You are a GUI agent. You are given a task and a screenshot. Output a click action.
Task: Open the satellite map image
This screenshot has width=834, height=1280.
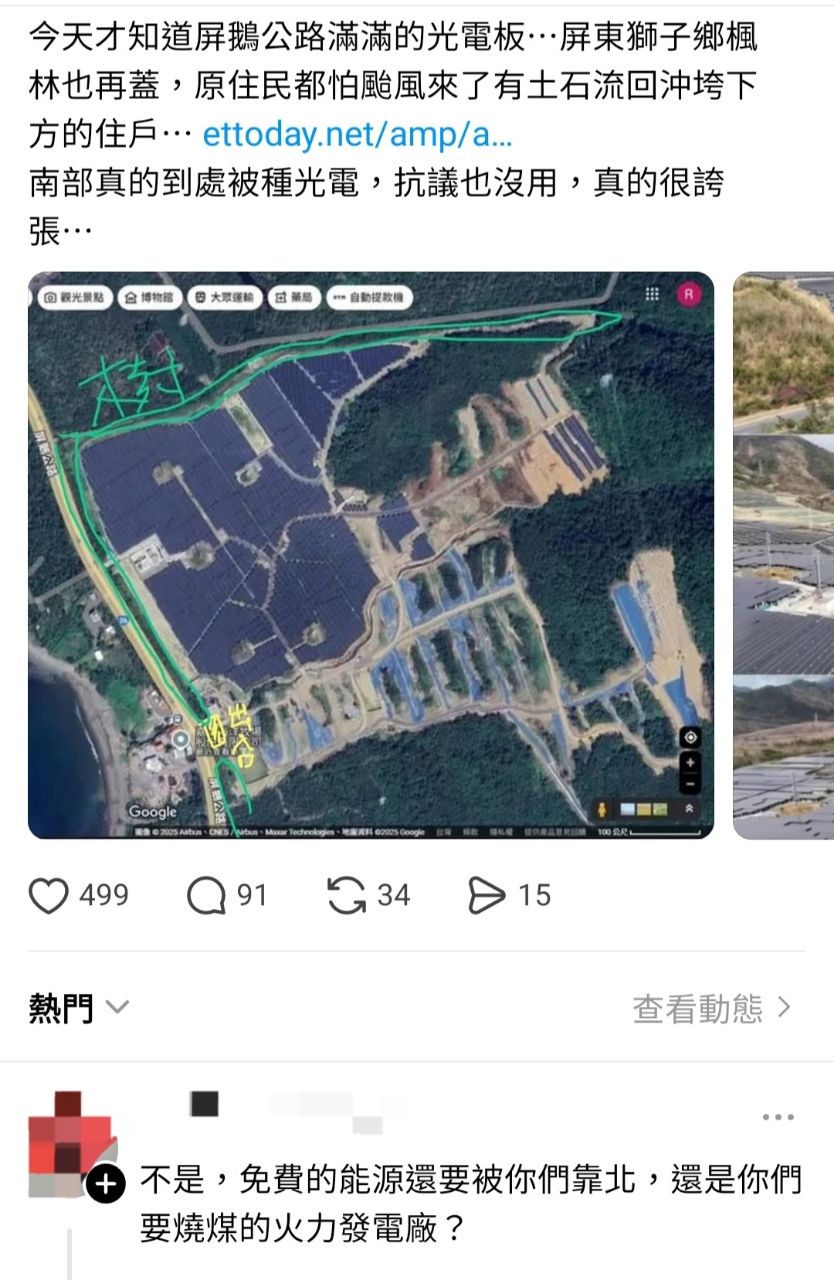click(x=371, y=555)
